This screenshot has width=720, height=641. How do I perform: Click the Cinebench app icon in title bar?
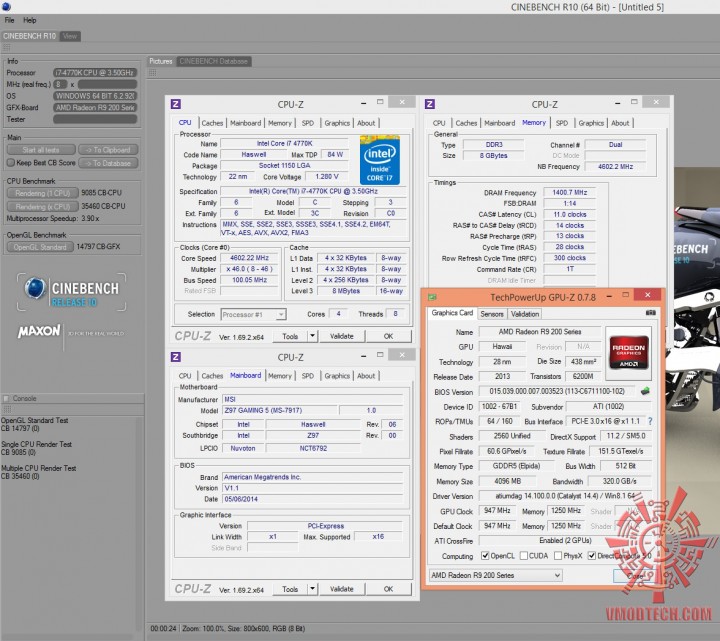click(6, 6)
